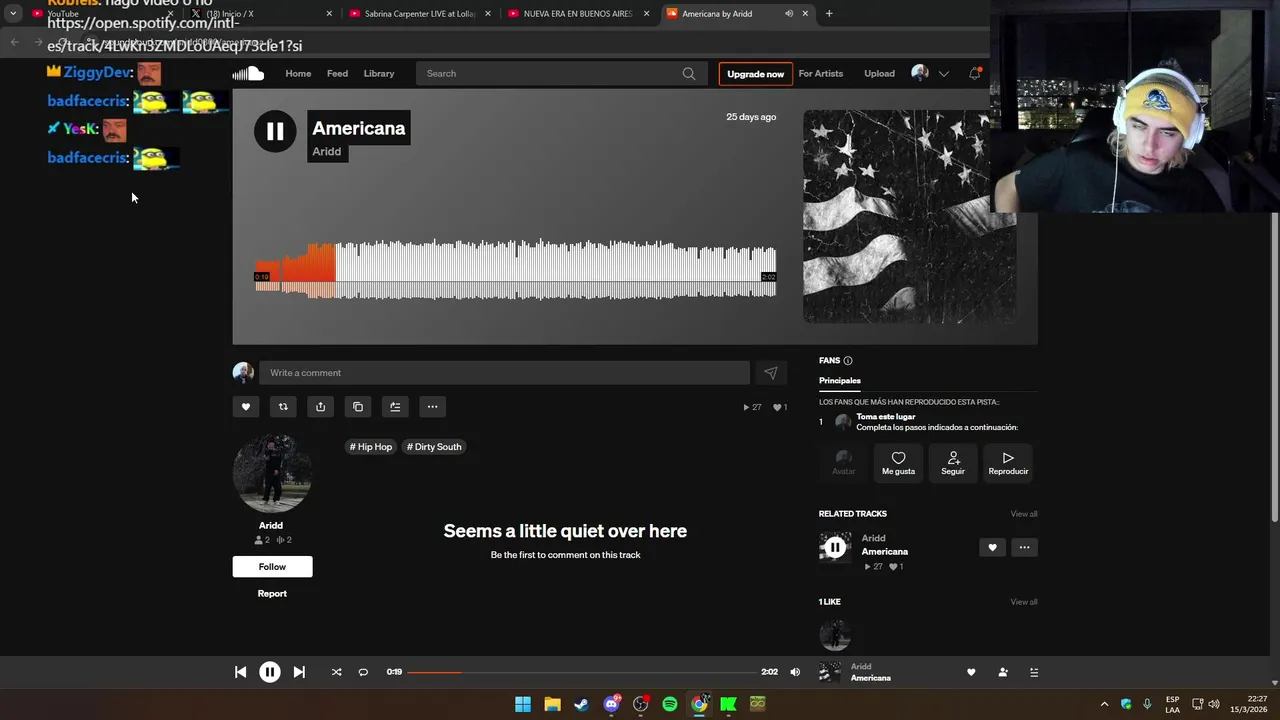Image resolution: width=1280 pixels, height=720 pixels.
Task: Click the Write a comment field
Action: pyautogui.click(x=504, y=373)
